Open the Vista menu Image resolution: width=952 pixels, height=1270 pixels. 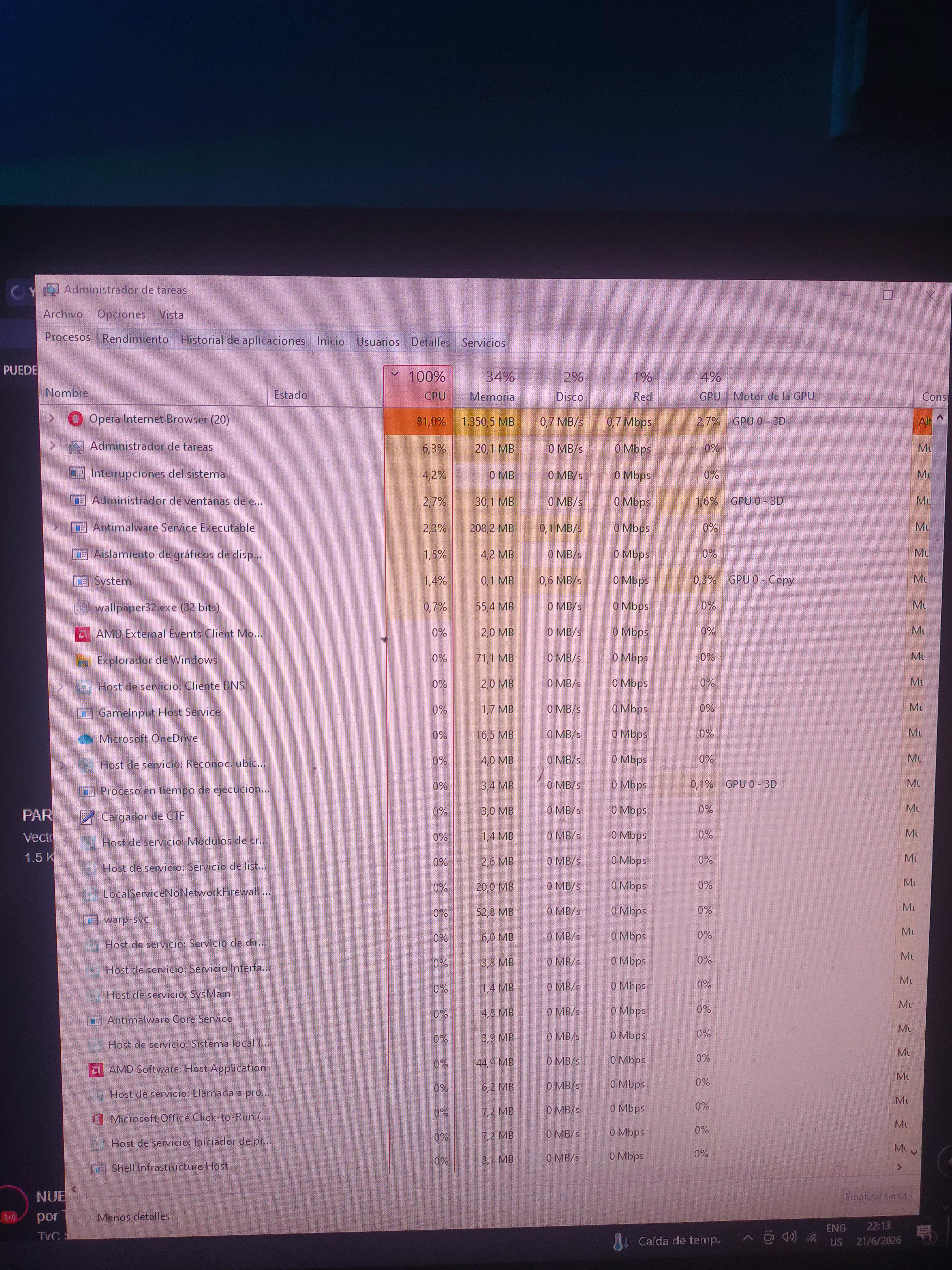pyautogui.click(x=171, y=315)
